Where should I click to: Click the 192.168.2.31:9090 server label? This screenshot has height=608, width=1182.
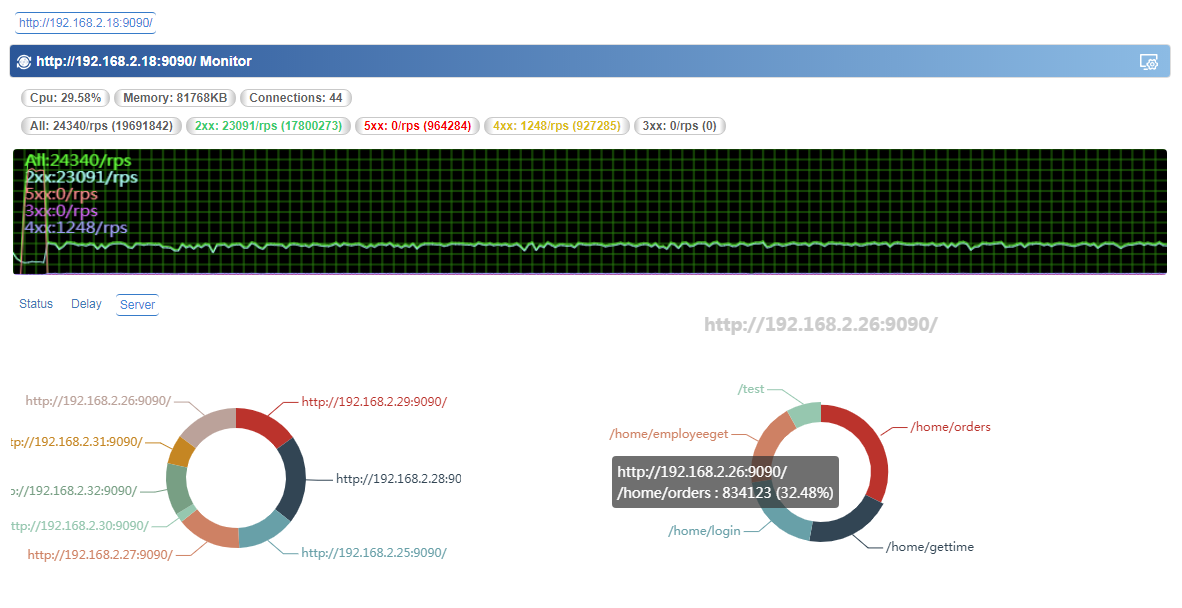tap(77, 441)
